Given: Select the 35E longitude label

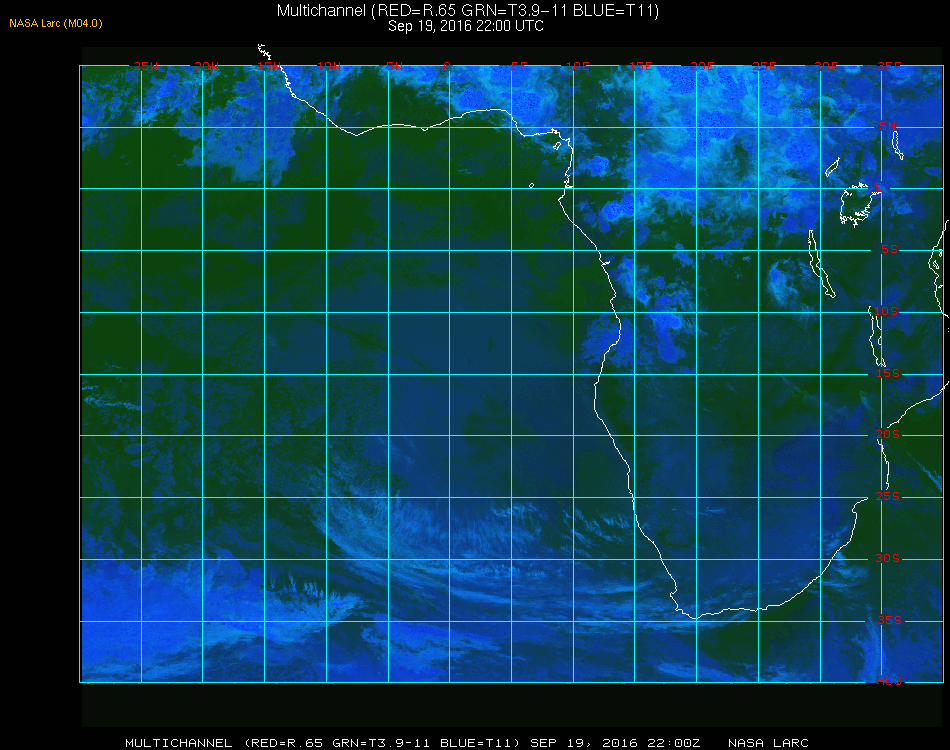Looking at the screenshot, I should [889, 66].
